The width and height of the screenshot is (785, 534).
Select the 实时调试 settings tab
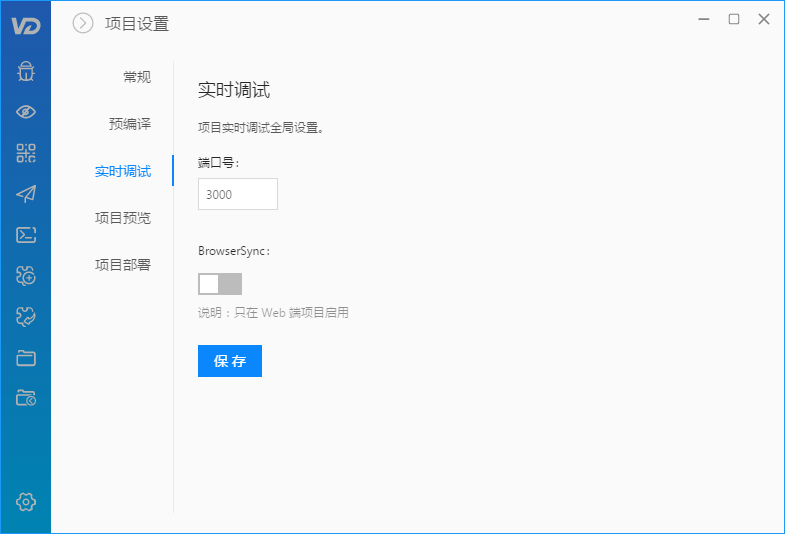click(123, 171)
